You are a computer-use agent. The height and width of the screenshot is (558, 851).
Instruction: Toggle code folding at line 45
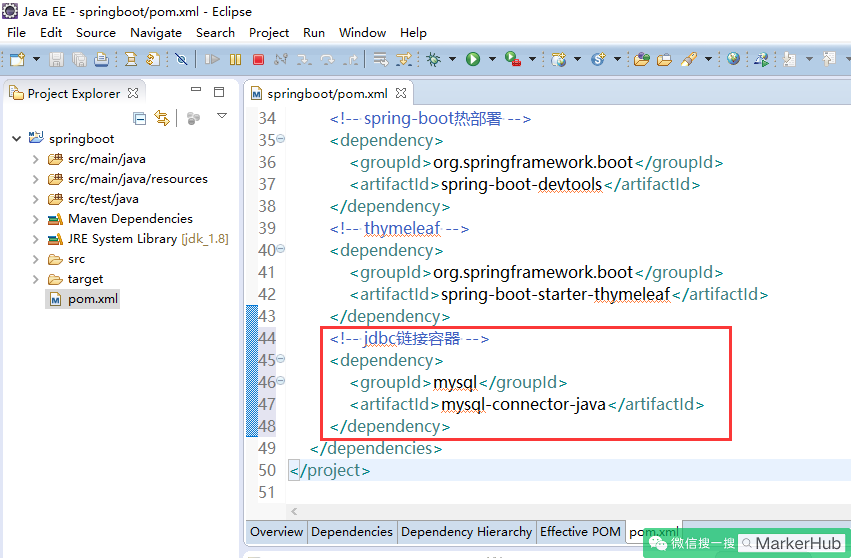pos(281,358)
